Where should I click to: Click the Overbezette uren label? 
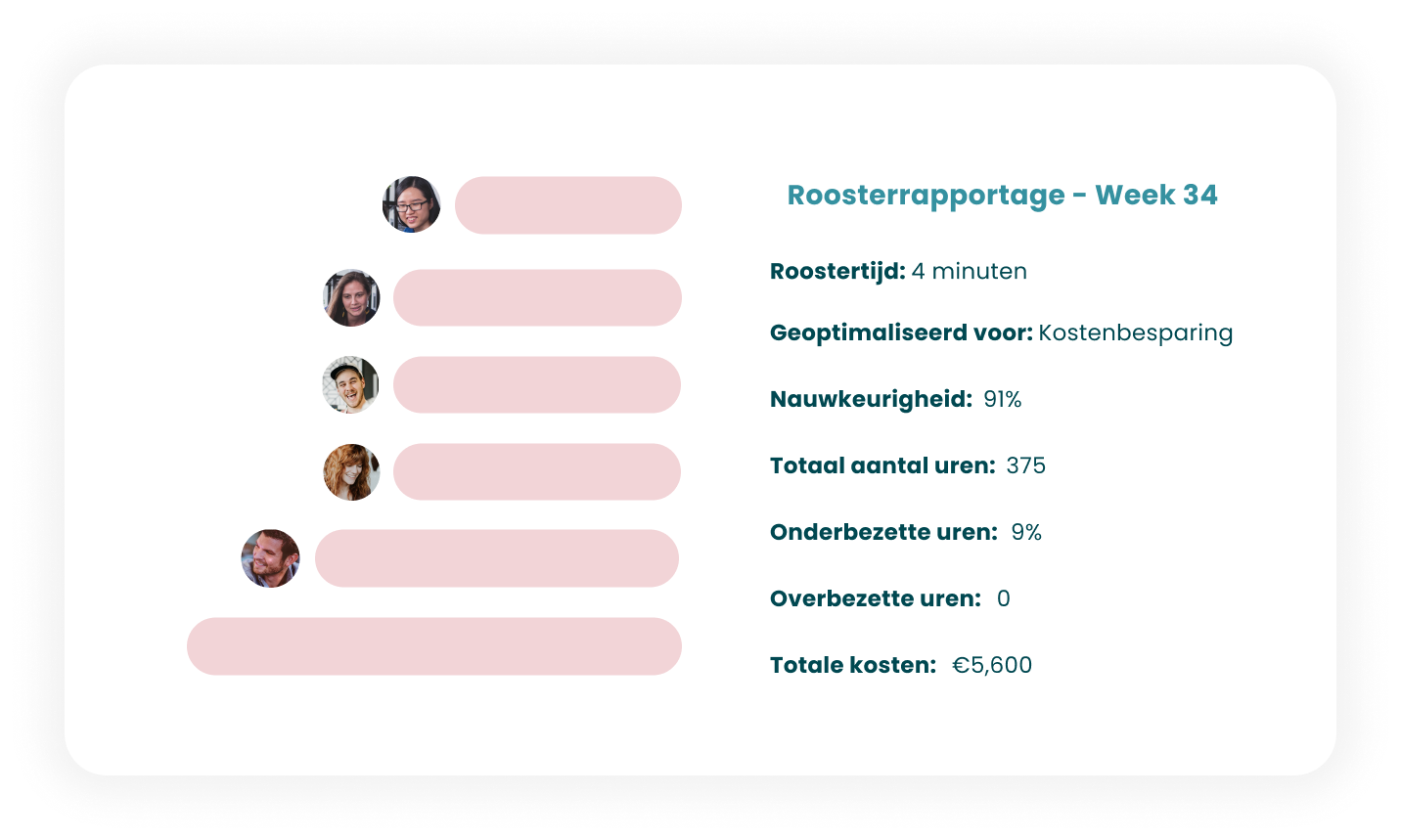coord(876,598)
